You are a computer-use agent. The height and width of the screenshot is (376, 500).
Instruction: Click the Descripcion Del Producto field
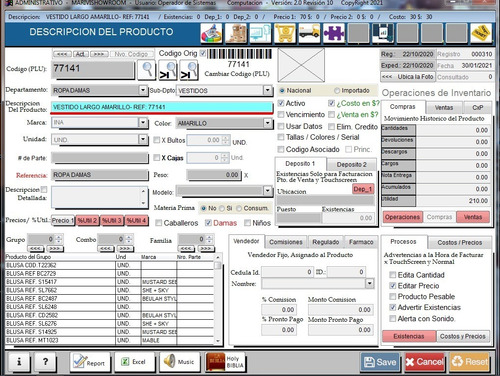[x=162, y=107]
